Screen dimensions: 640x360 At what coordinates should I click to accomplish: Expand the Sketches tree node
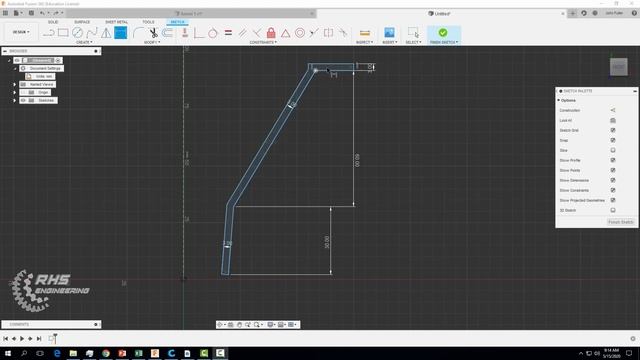click(15, 100)
